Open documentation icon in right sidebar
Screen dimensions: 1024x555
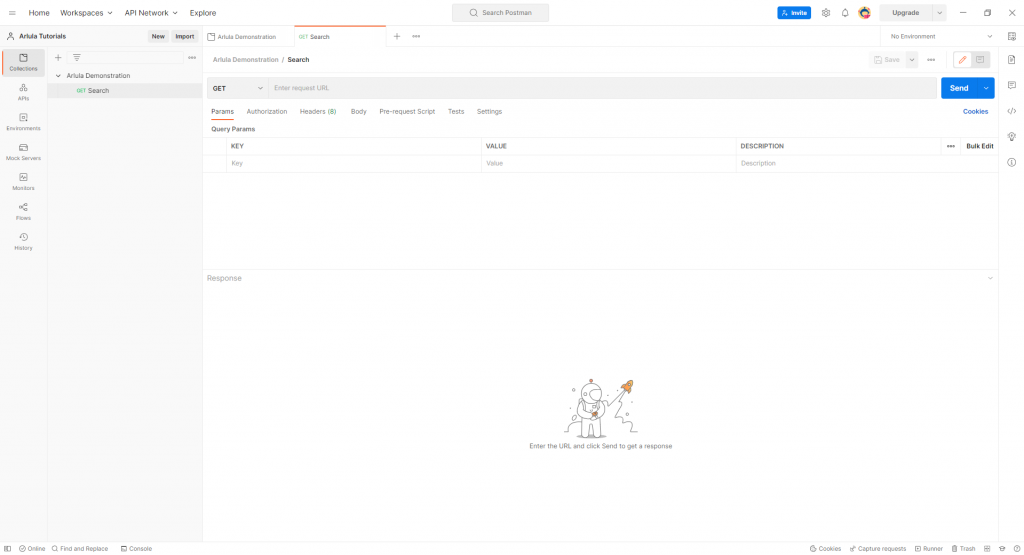click(1012, 60)
